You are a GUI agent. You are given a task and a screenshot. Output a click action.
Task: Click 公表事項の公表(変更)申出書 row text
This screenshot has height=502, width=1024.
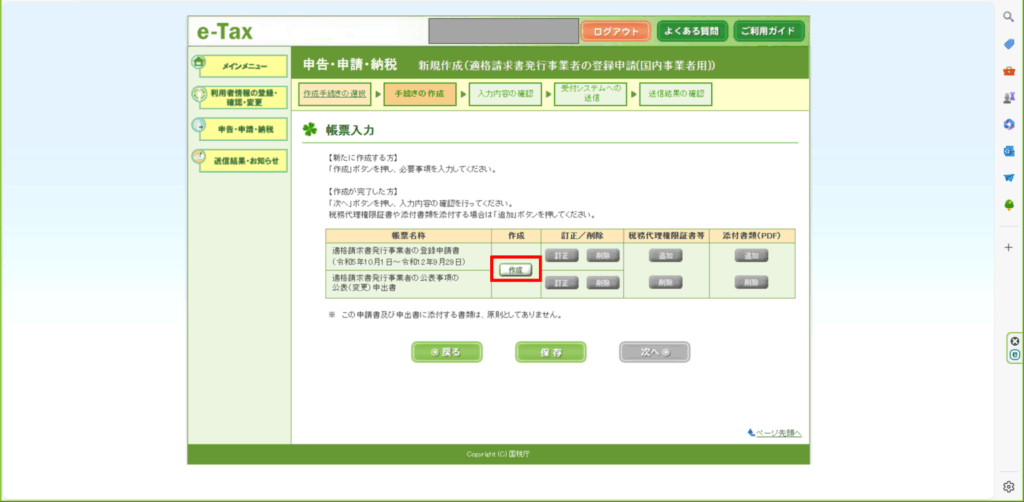(396, 283)
